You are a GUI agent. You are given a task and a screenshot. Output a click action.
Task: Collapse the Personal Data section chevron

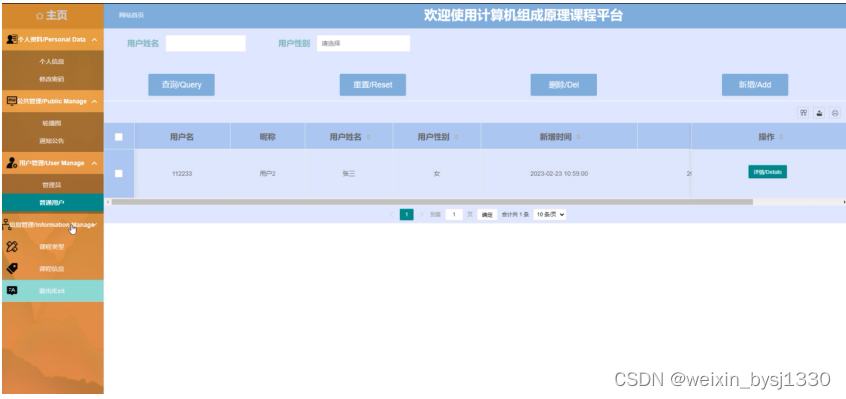pos(94,39)
